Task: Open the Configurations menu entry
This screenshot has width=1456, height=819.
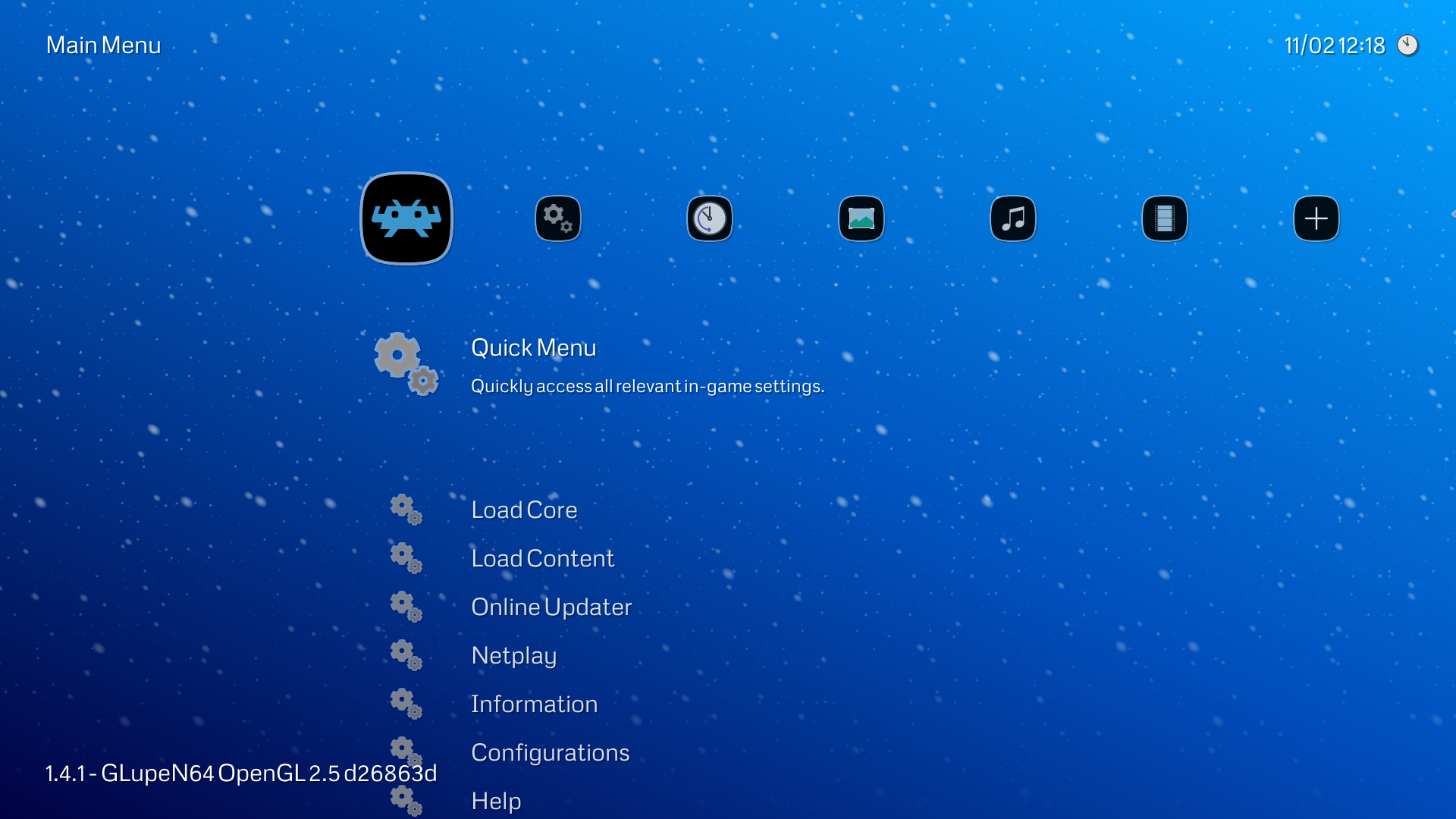Action: [x=550, y=753]
